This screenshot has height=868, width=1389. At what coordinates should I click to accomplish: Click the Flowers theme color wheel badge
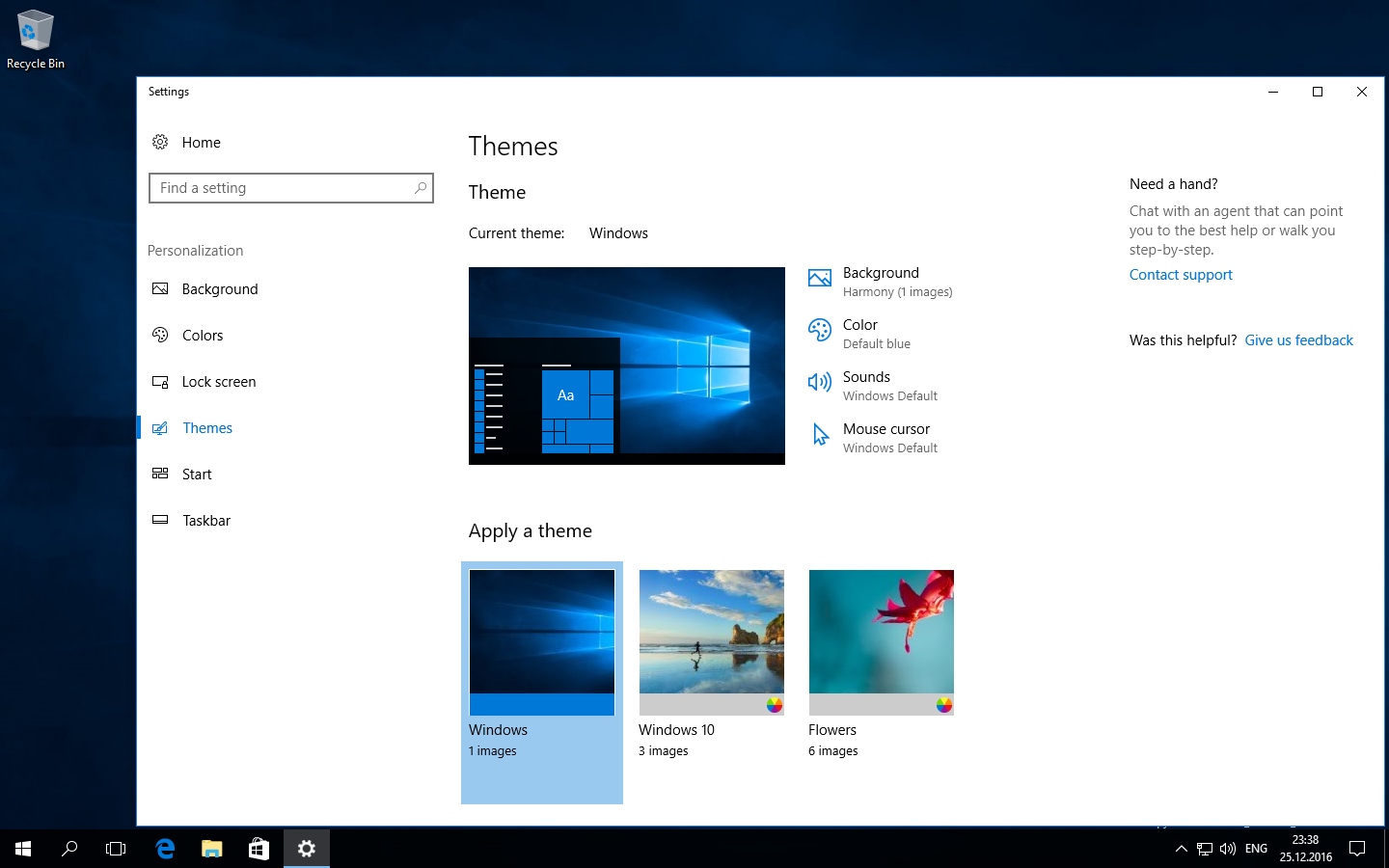click(944, 705)
